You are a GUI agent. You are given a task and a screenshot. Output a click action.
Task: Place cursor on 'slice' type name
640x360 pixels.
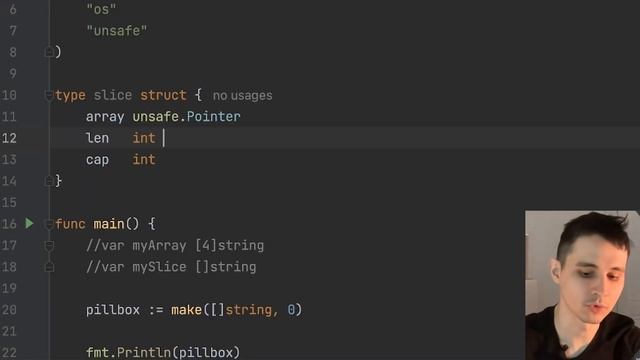point(113,95)
